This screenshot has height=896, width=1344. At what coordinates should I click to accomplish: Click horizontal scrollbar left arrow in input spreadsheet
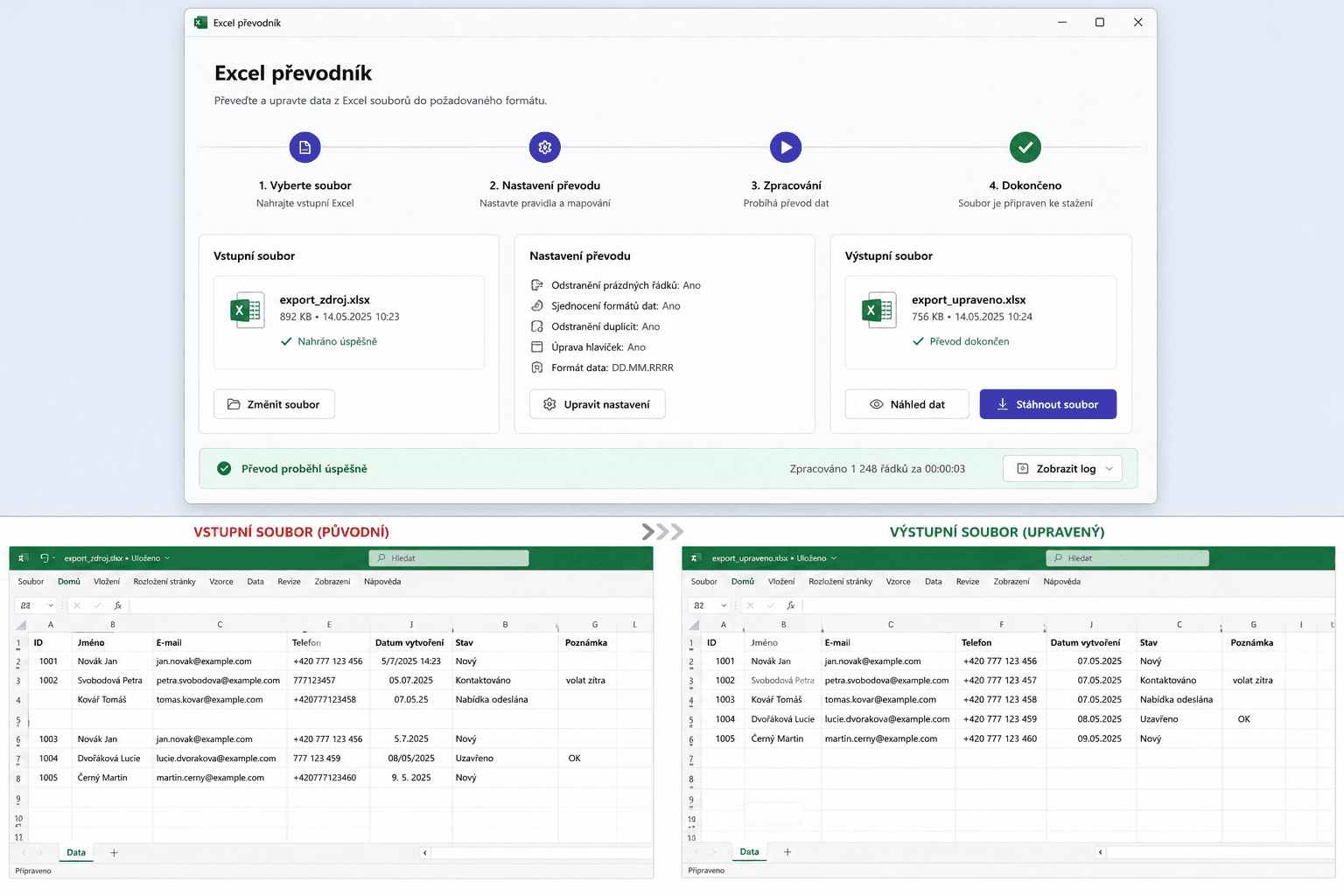tap(425, 853)
